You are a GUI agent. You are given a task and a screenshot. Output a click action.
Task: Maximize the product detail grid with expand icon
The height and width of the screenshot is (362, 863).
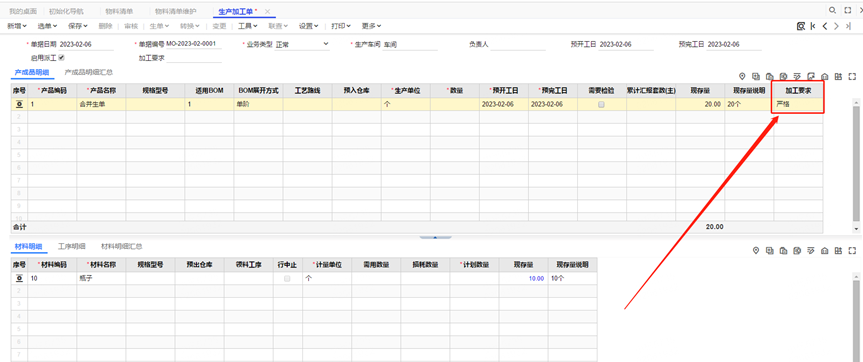(853, 76)
